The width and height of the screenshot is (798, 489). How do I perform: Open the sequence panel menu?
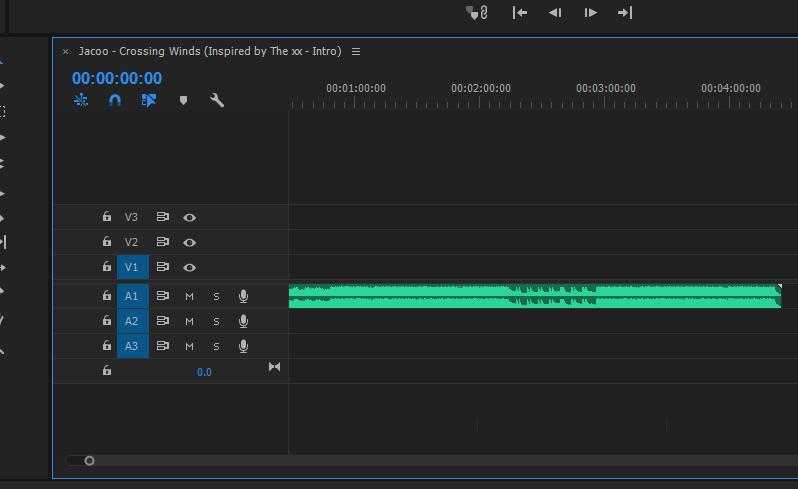356,51
